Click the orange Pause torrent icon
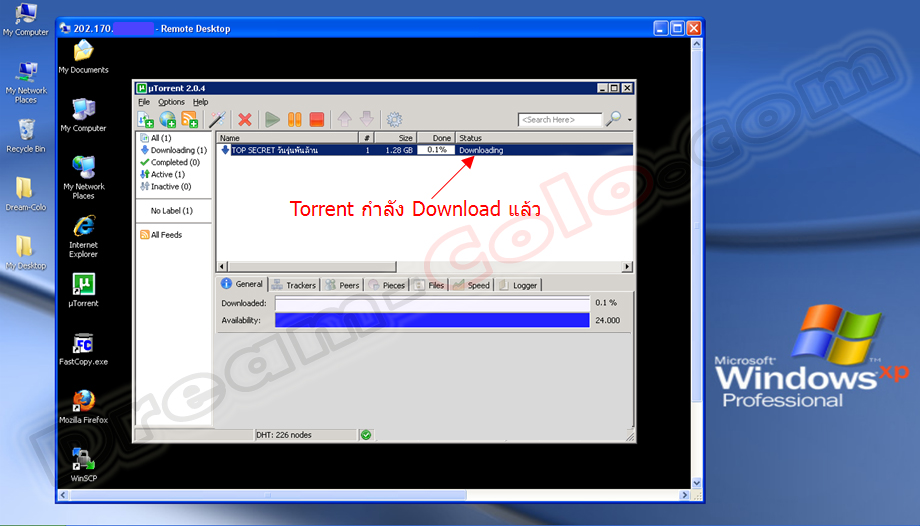The width and height of the screenshot is (920, 526). point(295,120)
